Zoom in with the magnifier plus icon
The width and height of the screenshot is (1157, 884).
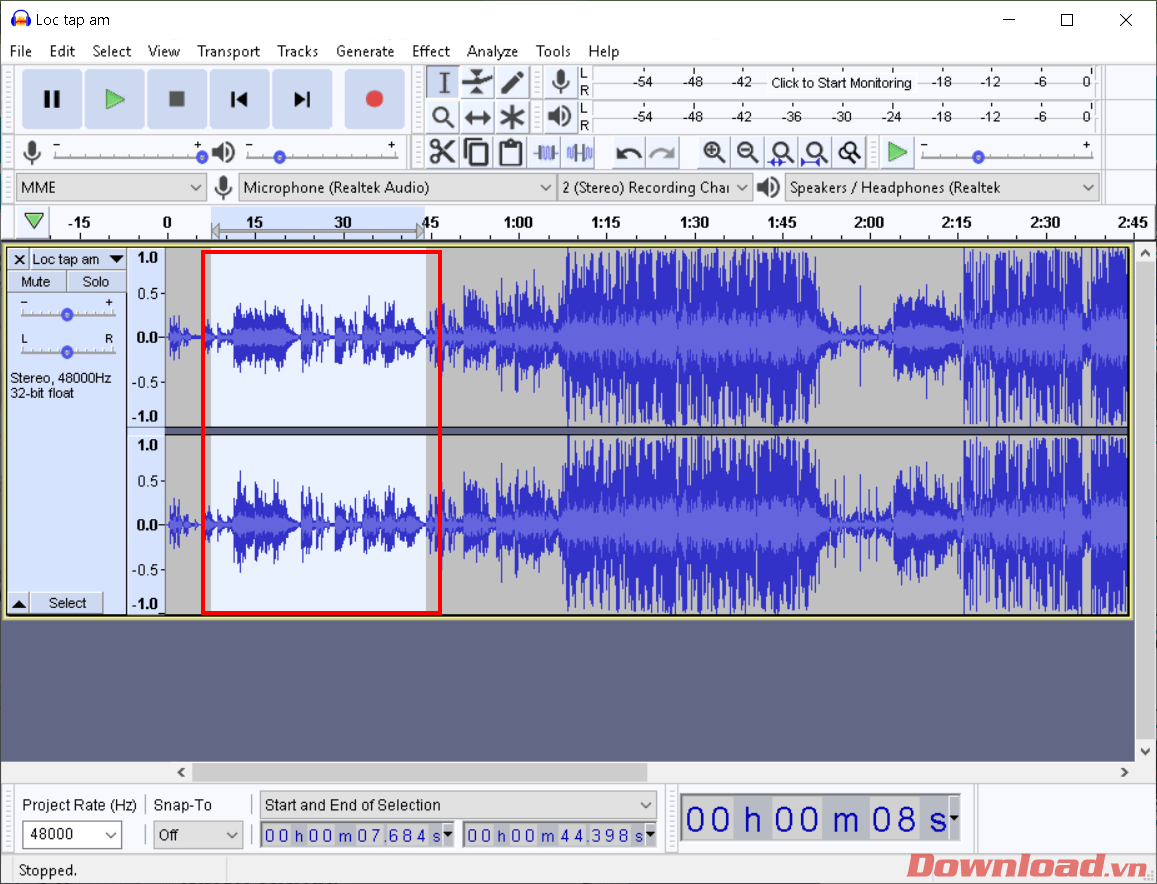point(713,153)
